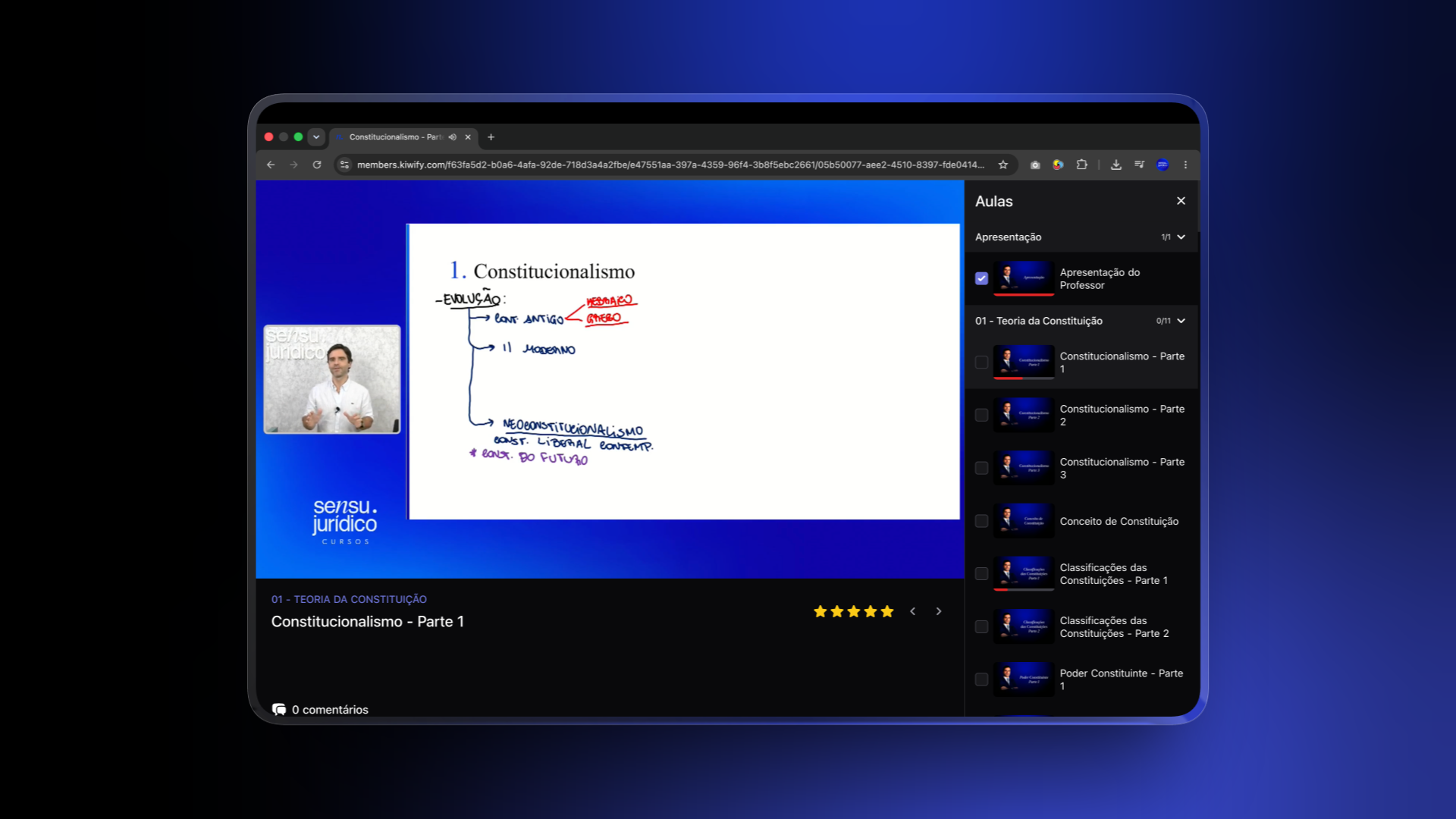Check the Conceito de Constituição checkbox
This screenshot has width=1456, height=819.
click(981, 521)
